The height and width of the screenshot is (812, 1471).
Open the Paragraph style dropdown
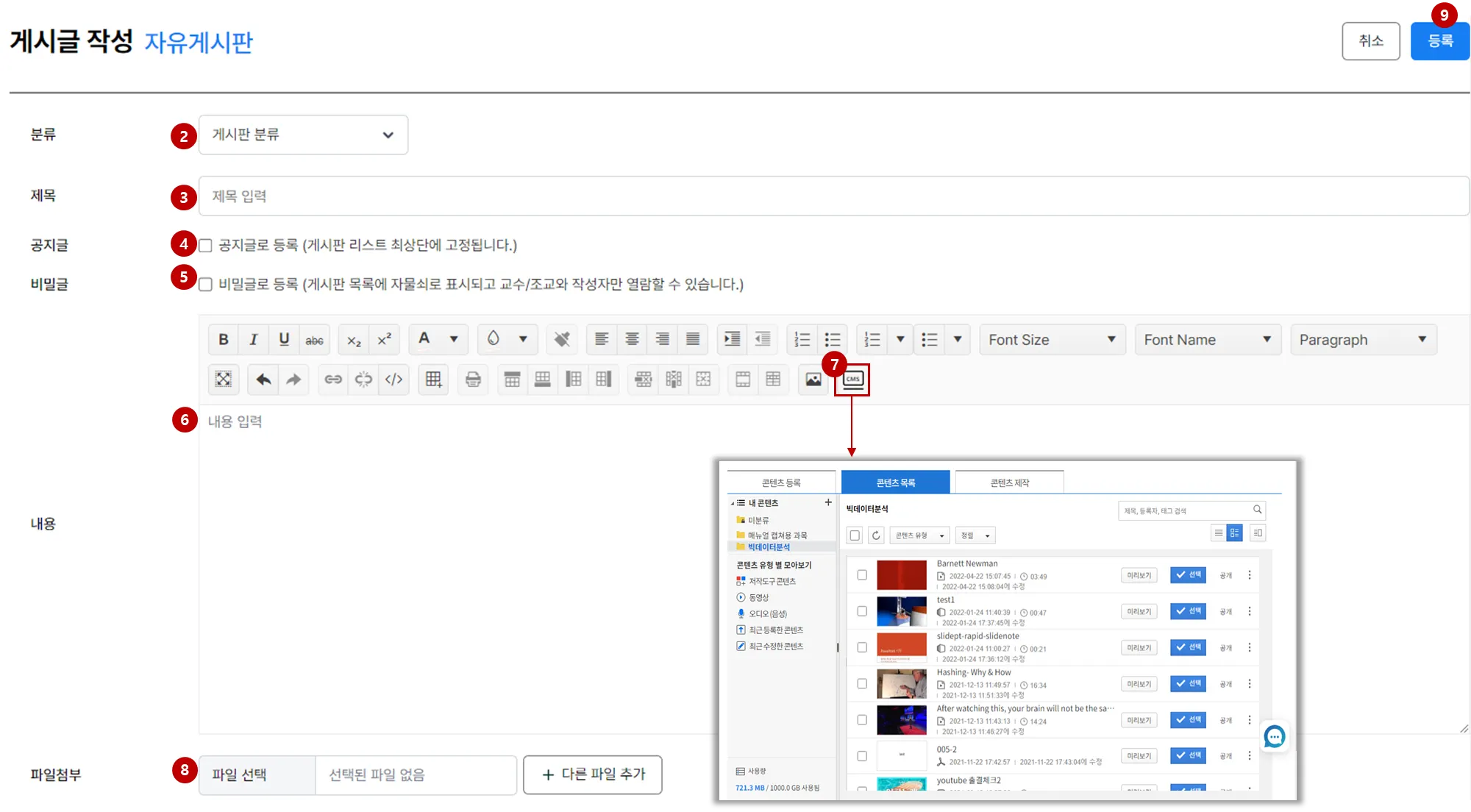pyautogui.click(x=1363, y=340)
